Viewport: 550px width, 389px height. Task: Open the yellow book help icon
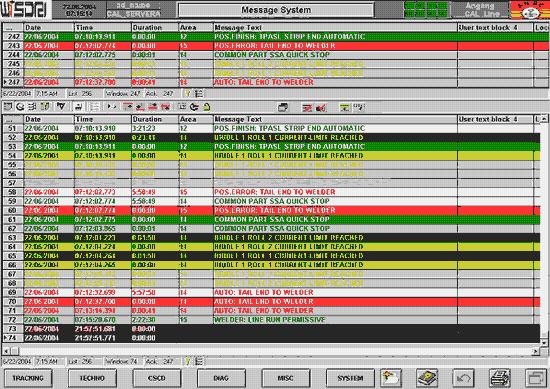[x=427, y=378]
